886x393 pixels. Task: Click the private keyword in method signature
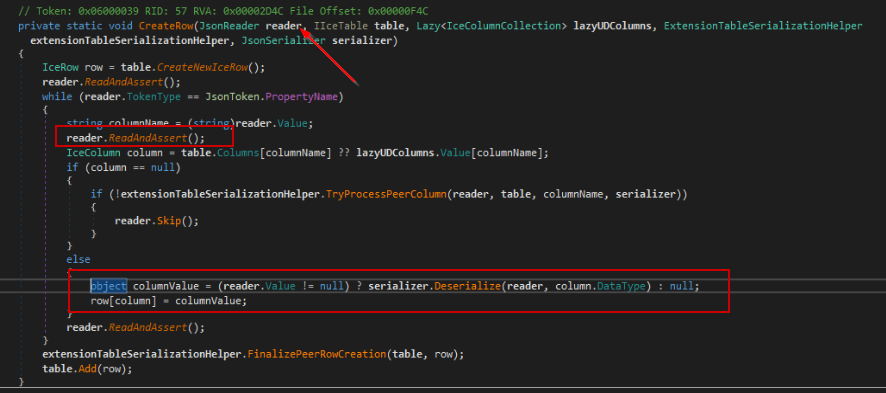39,25
